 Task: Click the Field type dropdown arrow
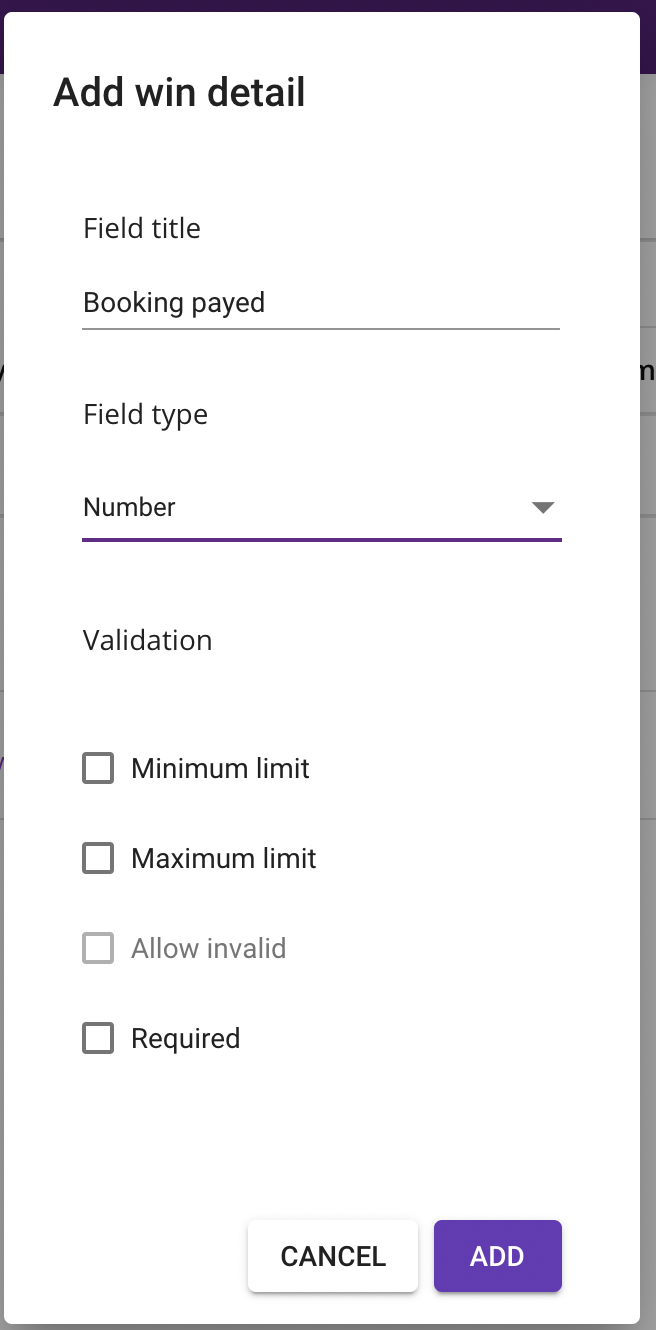point(543,508)
